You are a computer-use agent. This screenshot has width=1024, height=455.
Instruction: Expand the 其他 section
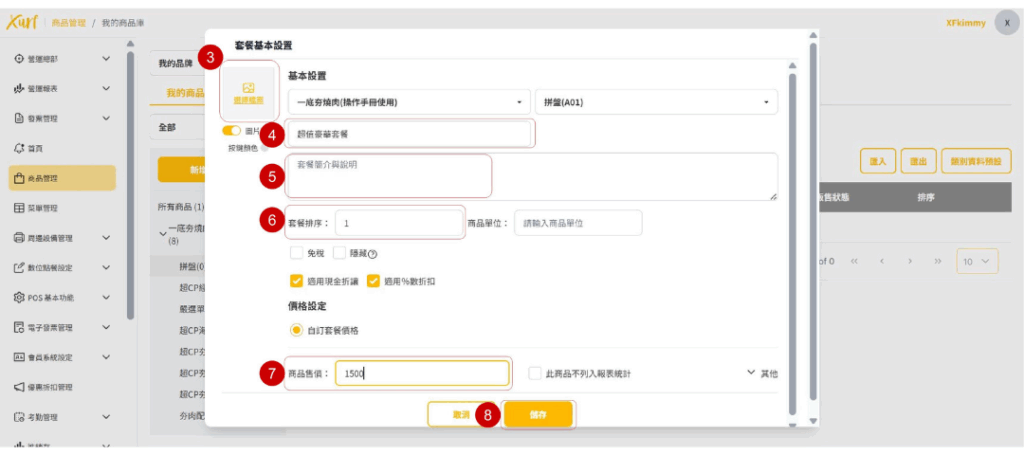pyautogui.click(x=762, y=373)
